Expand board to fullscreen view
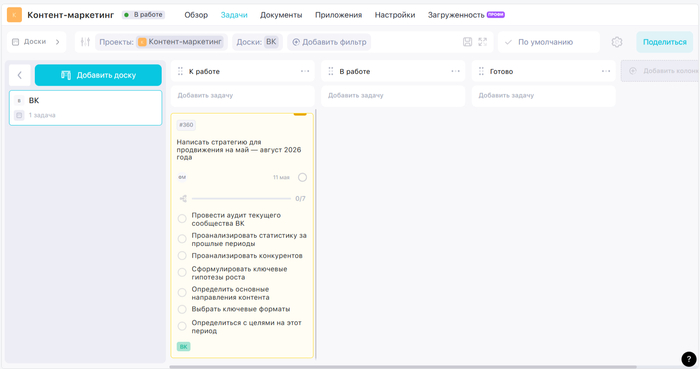This screenshot has height=369, width=700. (x=483, y=42)
